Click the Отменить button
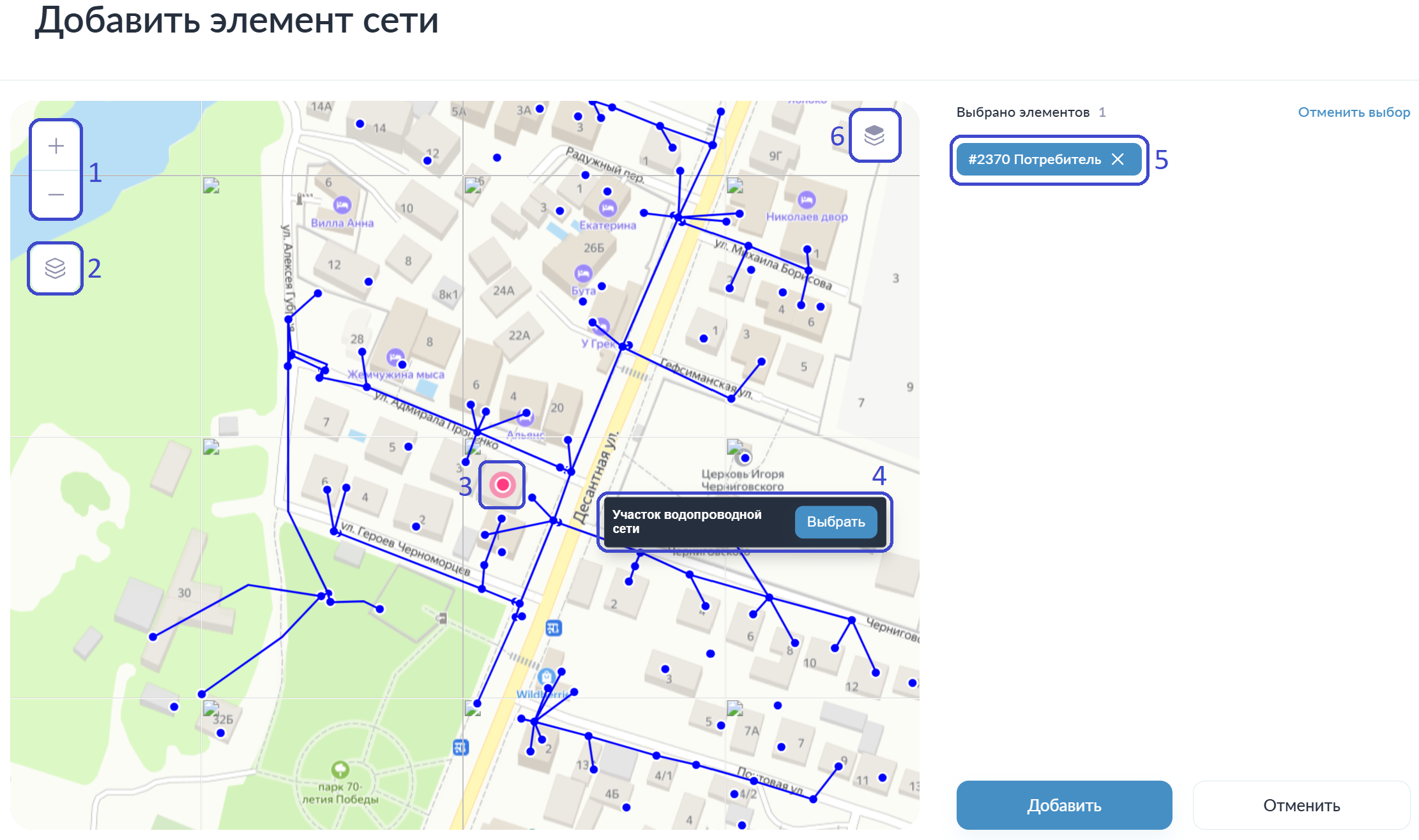The image size is (1419, 840). pyautogui.click(x=1301, y=805)
